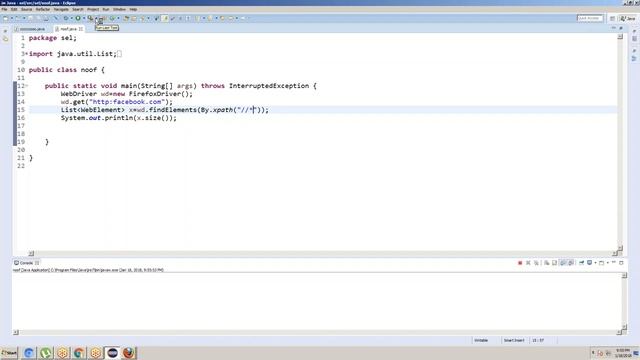Open the Run dropdown arrow
This screenshot has width=640, height=360.
tap(84, 18)
